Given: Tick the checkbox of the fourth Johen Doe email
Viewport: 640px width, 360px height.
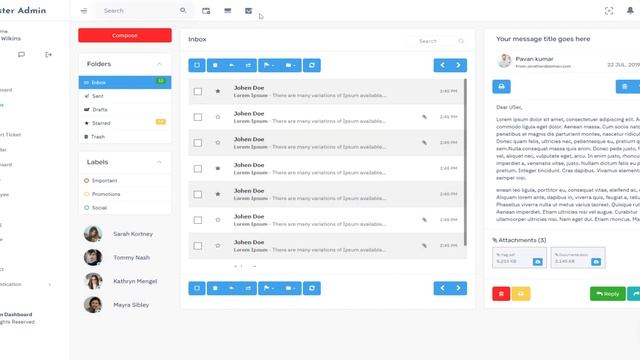Looking at the screenshot, I should (x=198, y=169).
